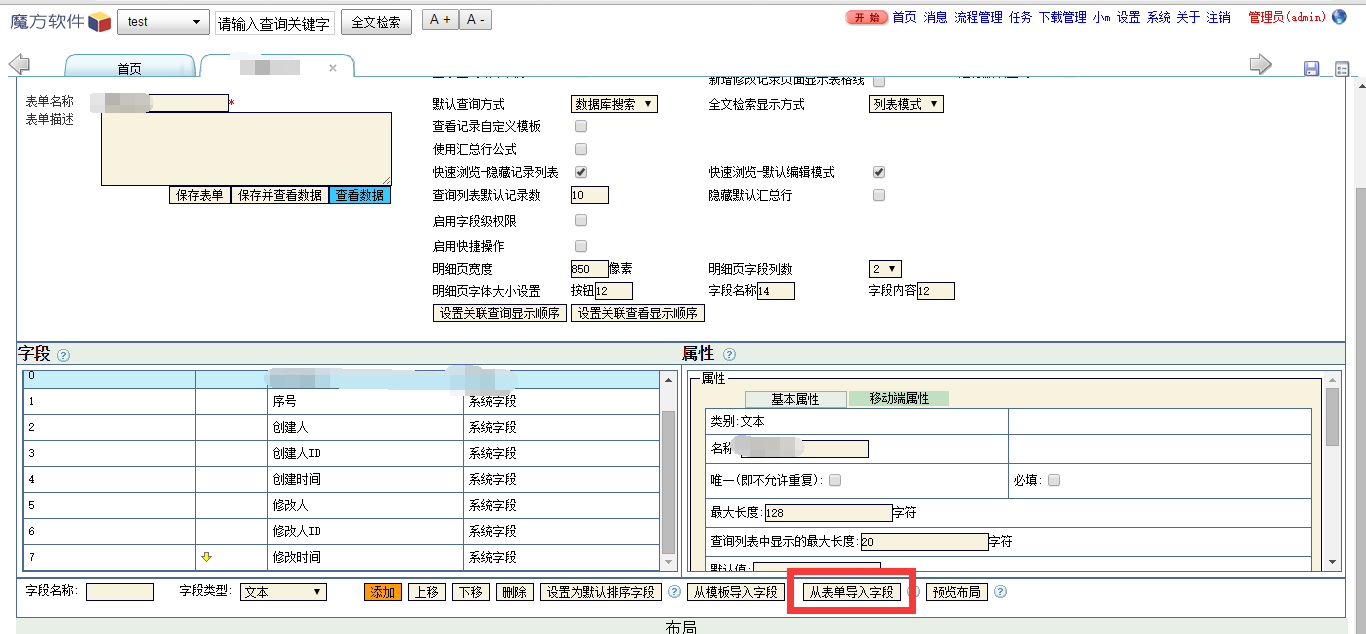The image size is (1366, 634).
Task: Uncheck 快速浏览-隐藏记录列表
Action: [581, 172]
